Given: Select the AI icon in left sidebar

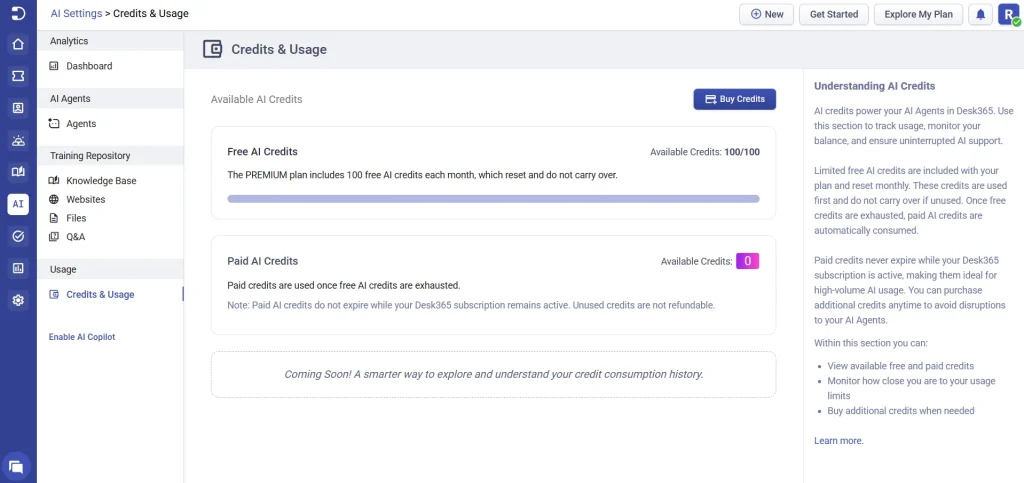Looking at the screenshot, I should pyautogui.click(x=18, y=204).
